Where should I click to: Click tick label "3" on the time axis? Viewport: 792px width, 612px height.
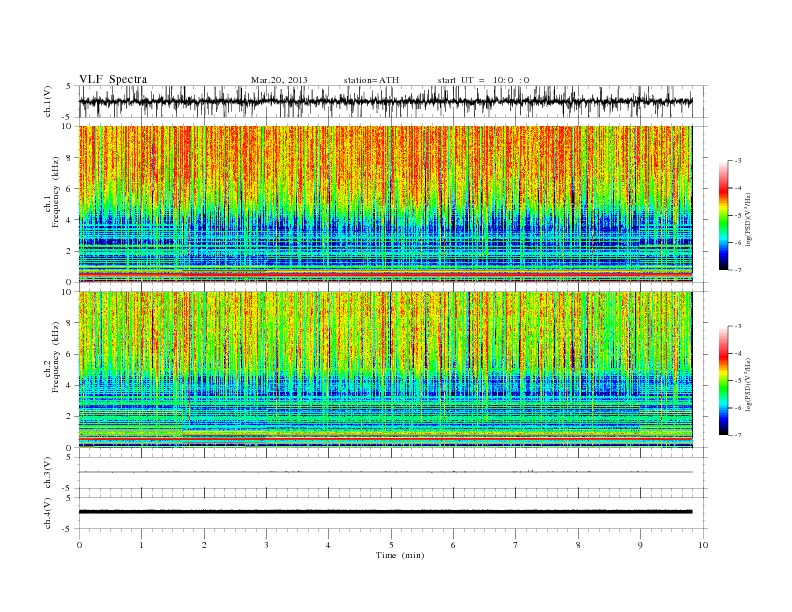(x=266, y=545)
